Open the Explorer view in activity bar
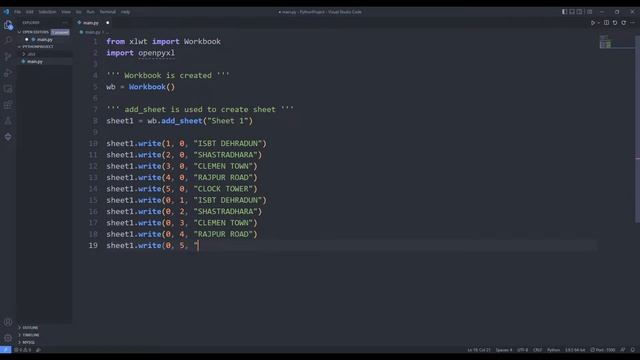This screenshot has height=360, width=640. click(x=8, y=25)
